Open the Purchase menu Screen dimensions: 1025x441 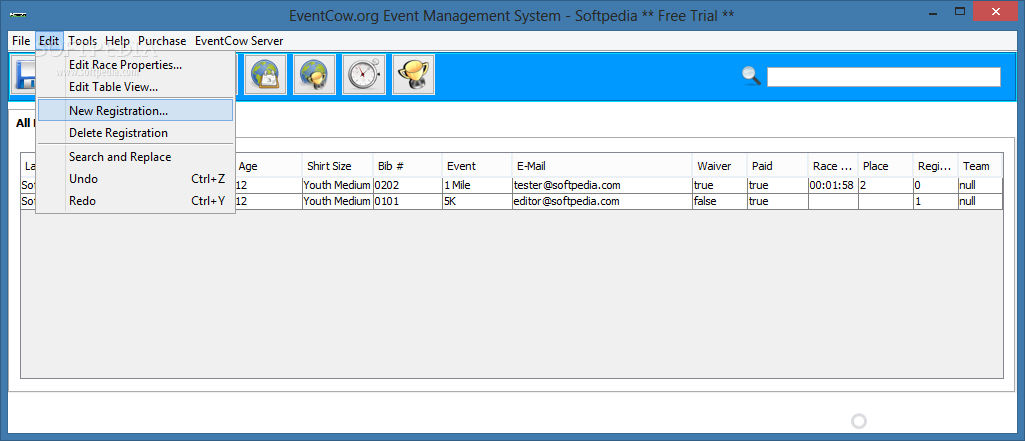point(162,41)
